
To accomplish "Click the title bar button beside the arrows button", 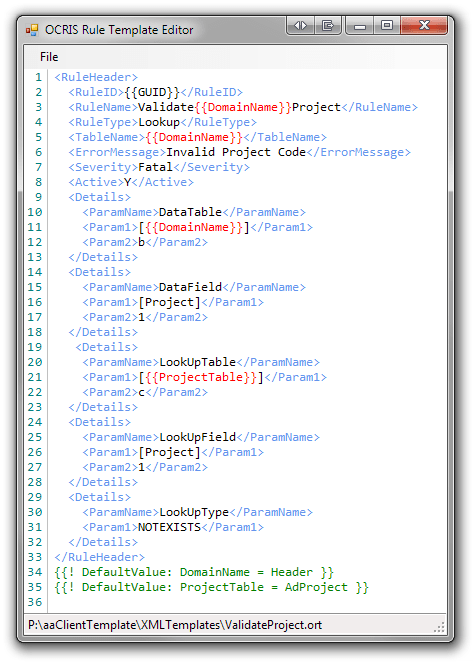I will coord(328,25).
